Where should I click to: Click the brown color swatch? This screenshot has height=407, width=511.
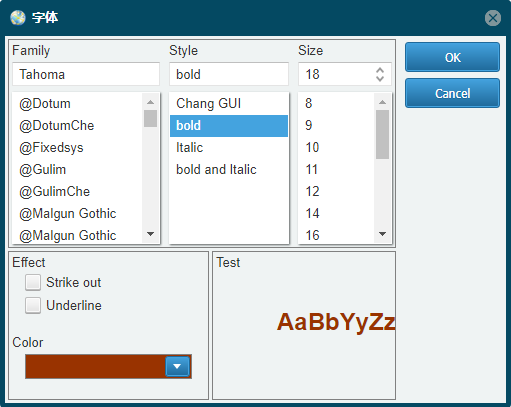click(x=95, y=367)
